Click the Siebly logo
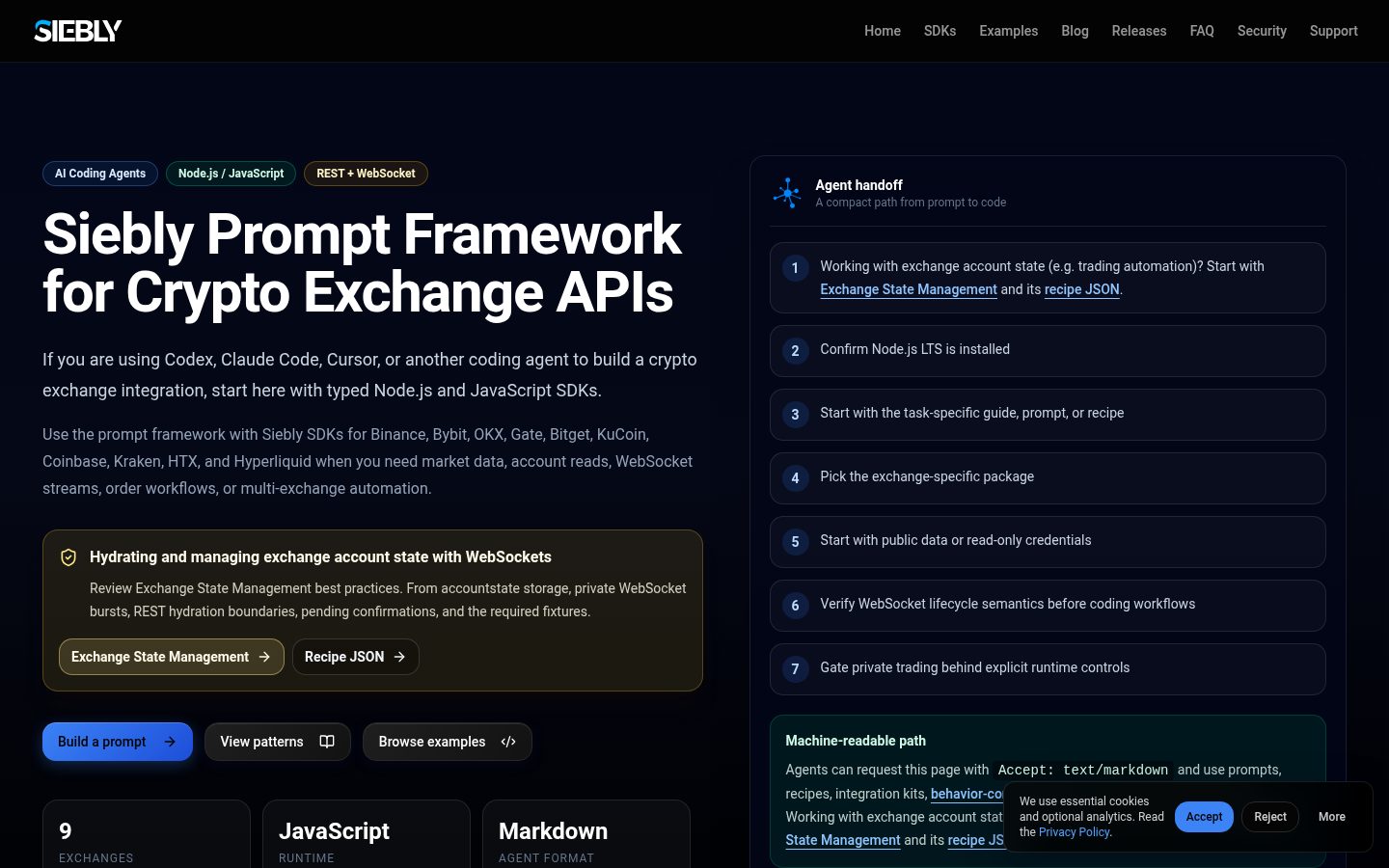The height and width of the screenshot is (868, 1389). click(78, 31)
